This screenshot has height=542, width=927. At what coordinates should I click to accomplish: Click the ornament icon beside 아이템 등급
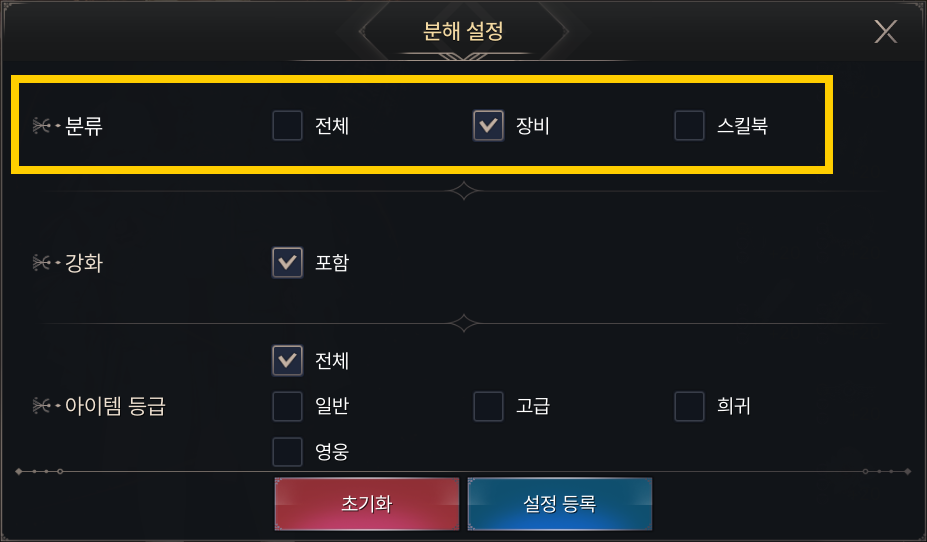pos(45,406)
